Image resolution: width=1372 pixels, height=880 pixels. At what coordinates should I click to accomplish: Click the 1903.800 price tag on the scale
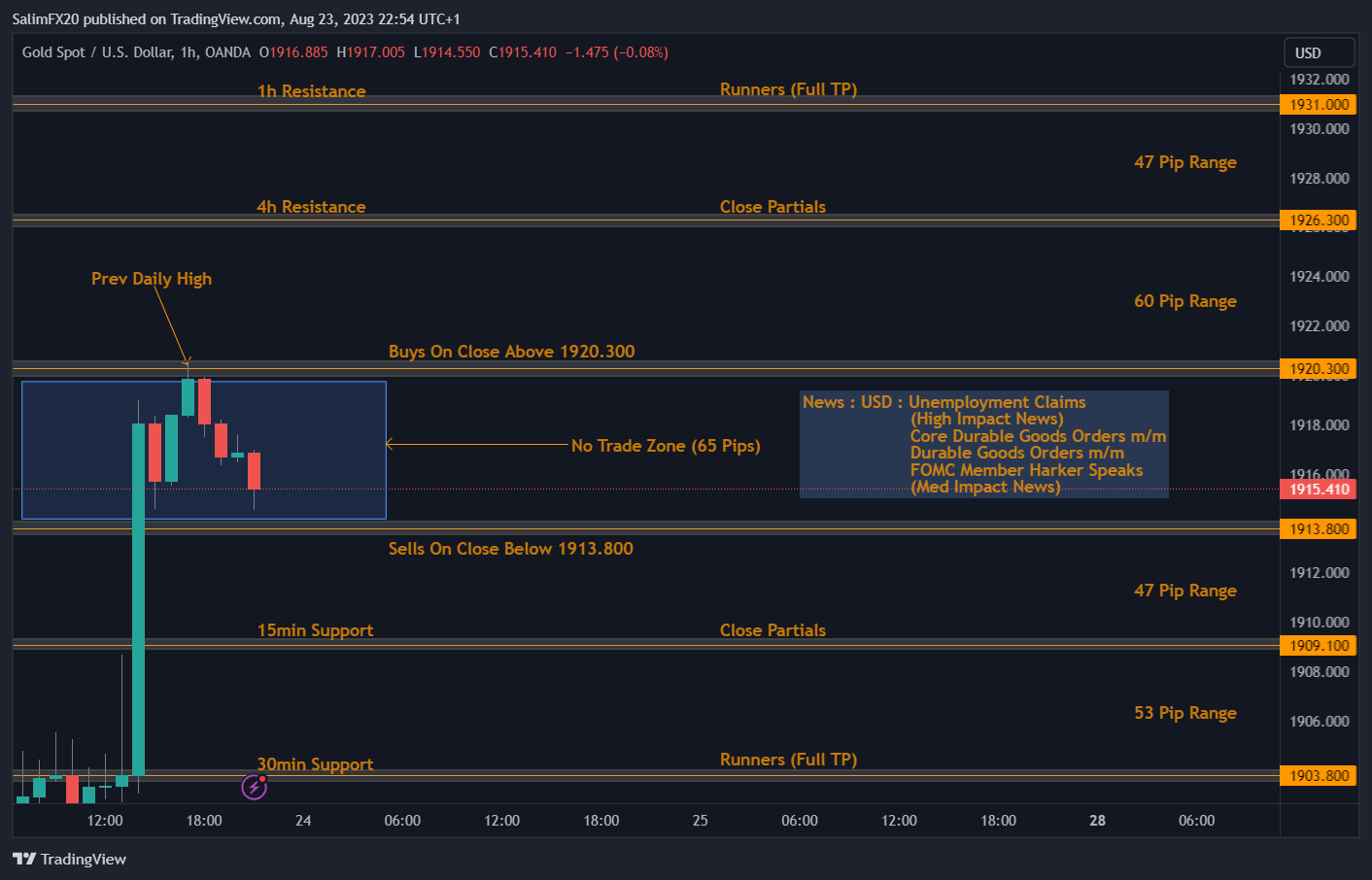click(1318, 775)
